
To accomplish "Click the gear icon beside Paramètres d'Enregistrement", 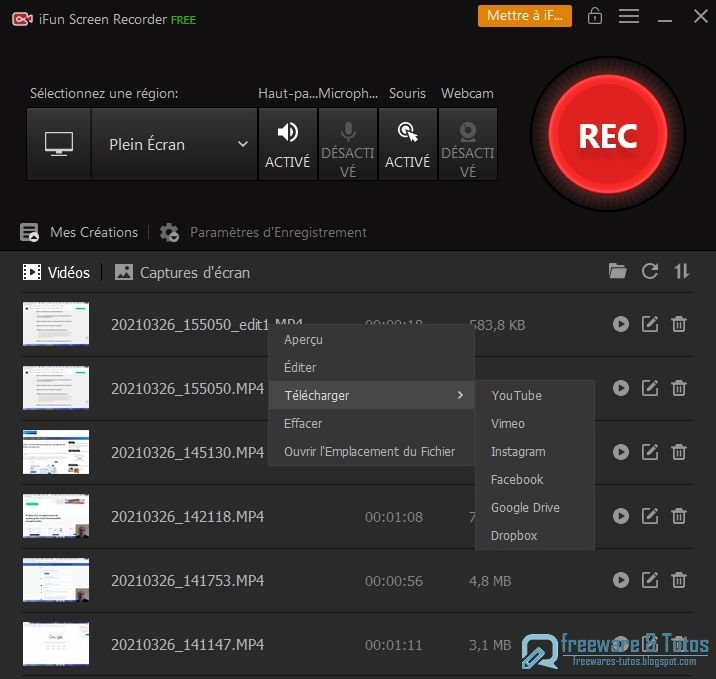I will pyautogui.click(x=169, y=232).
